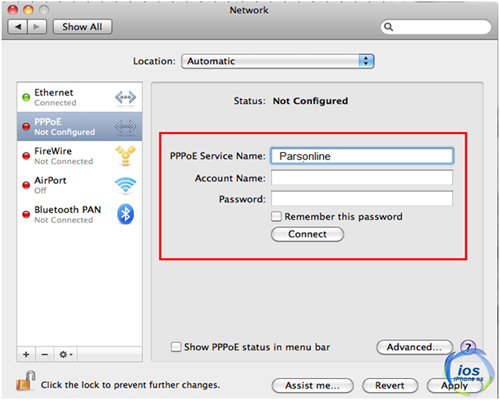Open the Location Automatic dropdown

click(x=278, y=61)
